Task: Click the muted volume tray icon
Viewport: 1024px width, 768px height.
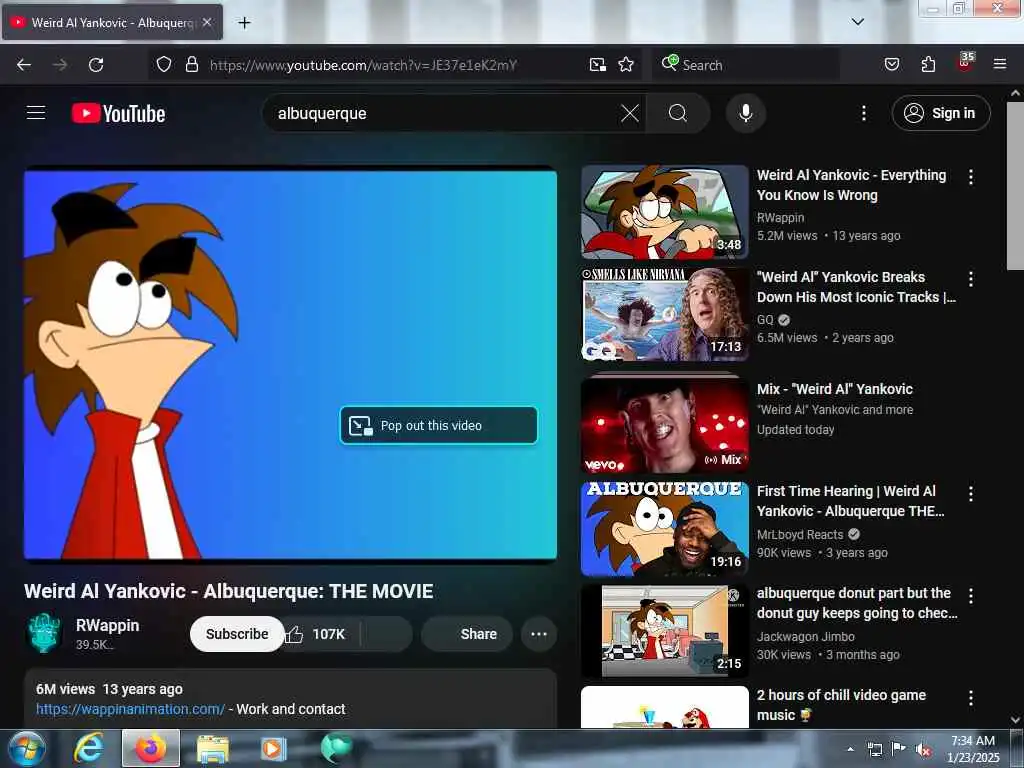Action: (x=923, y=750)
